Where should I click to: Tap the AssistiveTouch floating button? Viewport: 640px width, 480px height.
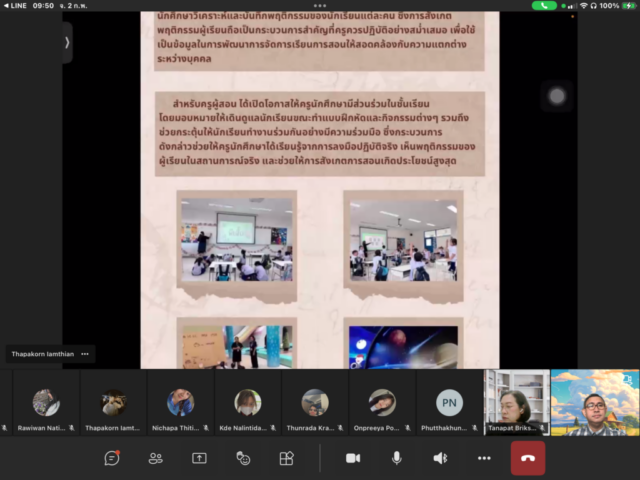coord(557,96)
